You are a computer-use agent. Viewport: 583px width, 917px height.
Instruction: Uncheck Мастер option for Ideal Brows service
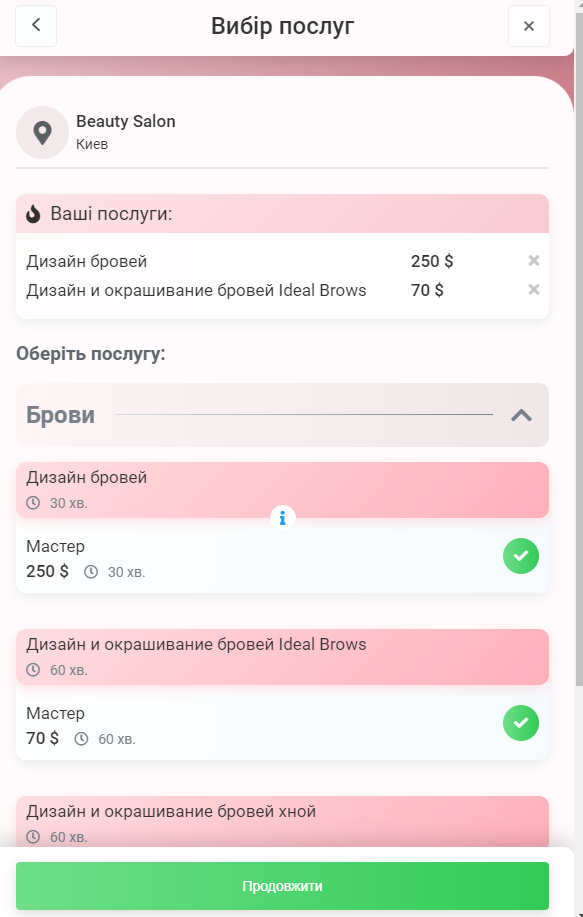(520, 723)
